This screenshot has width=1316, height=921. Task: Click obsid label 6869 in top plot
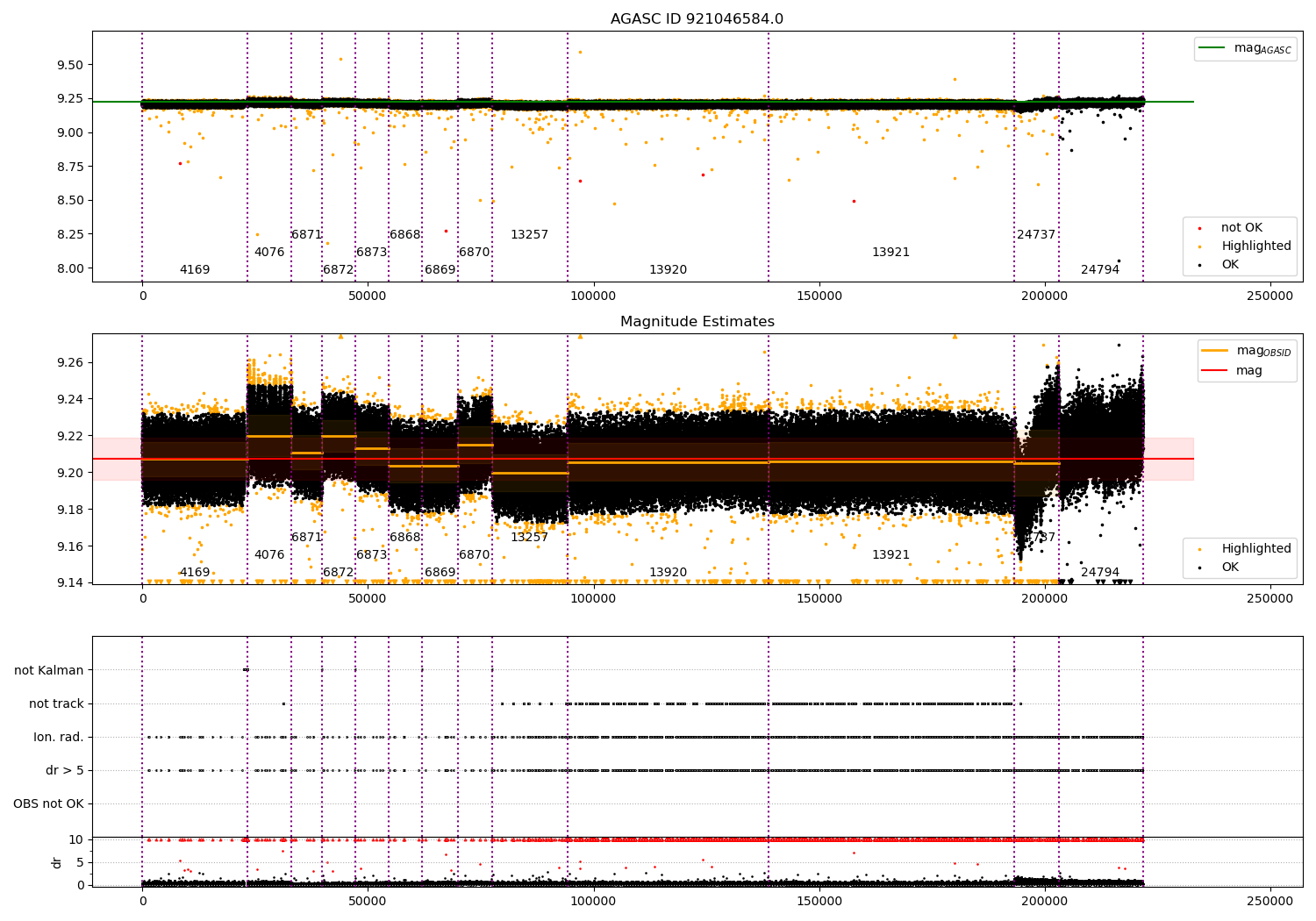click(x=440, y=270)
